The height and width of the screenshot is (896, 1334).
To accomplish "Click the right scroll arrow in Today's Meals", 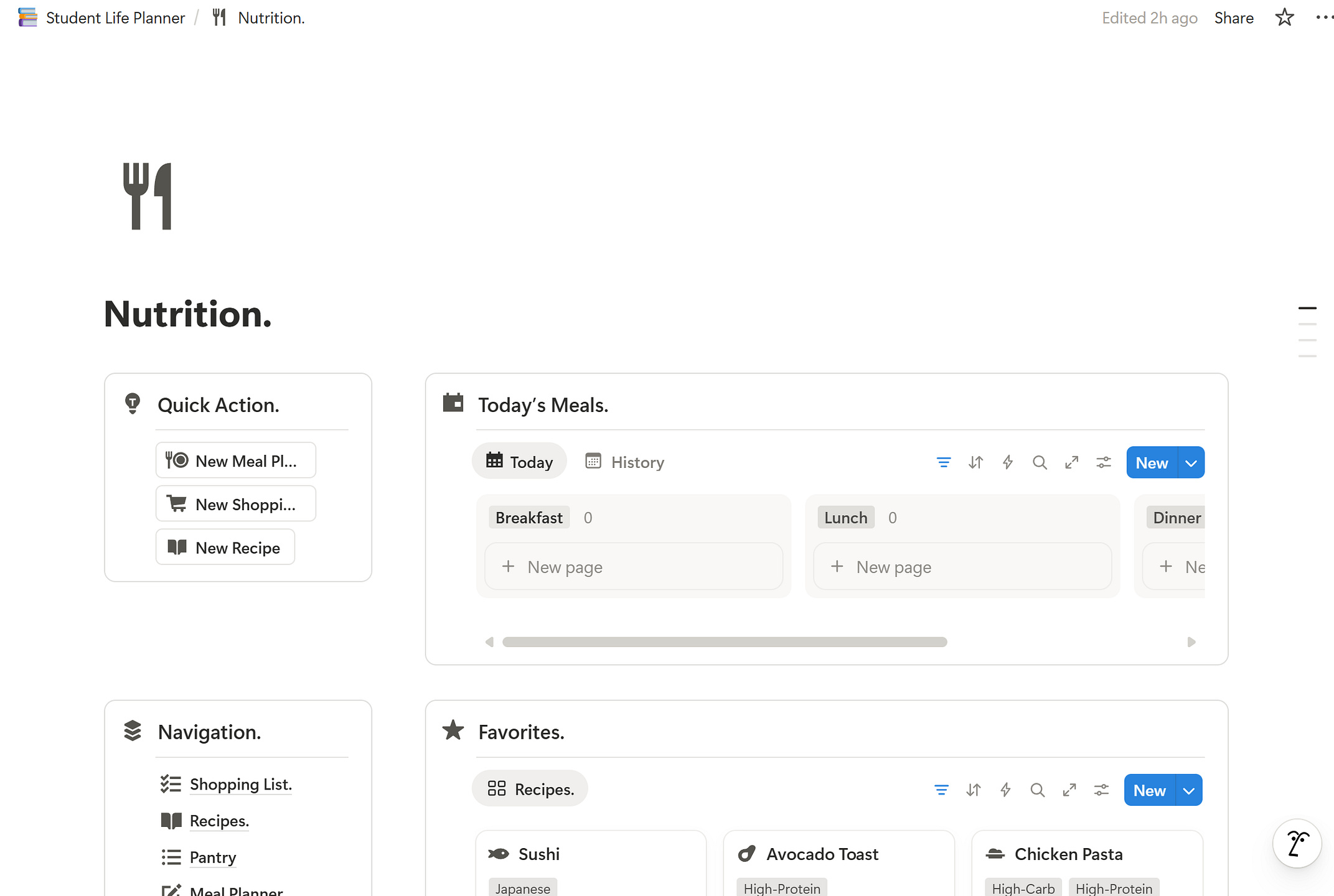I will tap(1191, 642).
